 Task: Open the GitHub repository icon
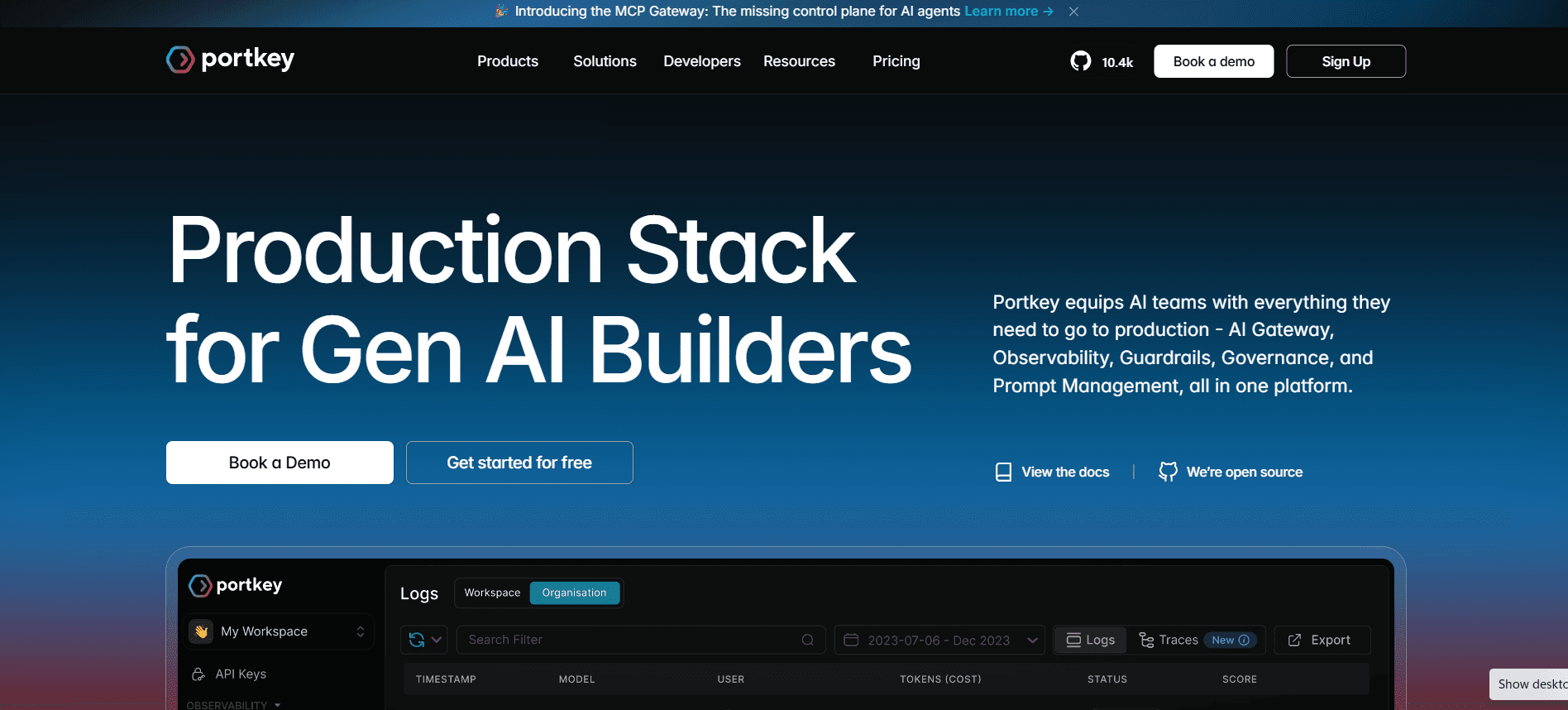pos(1080,61)
